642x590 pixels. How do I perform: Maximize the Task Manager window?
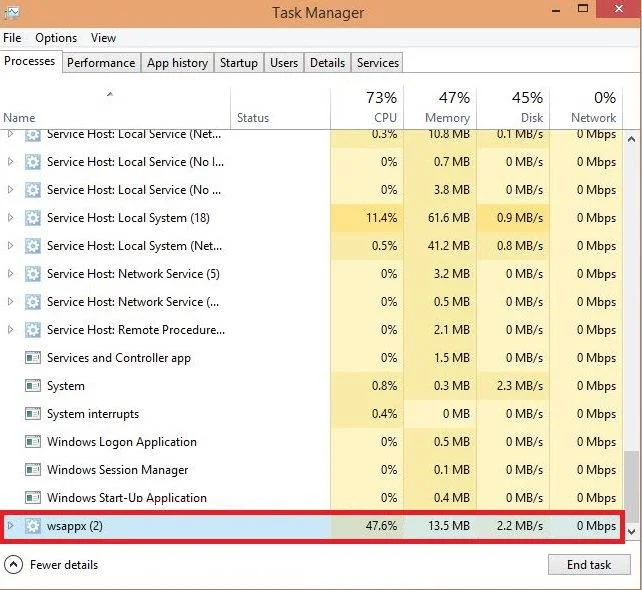pos(583,9)
